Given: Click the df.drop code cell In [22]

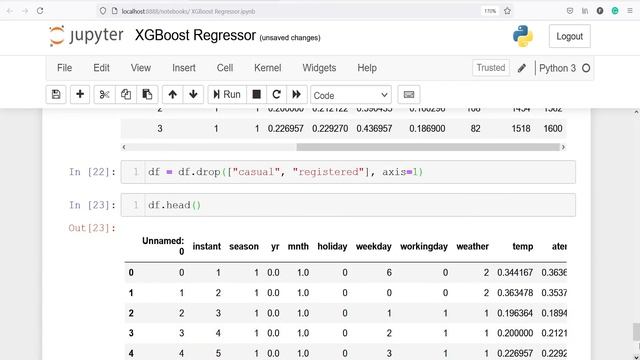Looking at the screenshot, I should [x=348, y=172].
